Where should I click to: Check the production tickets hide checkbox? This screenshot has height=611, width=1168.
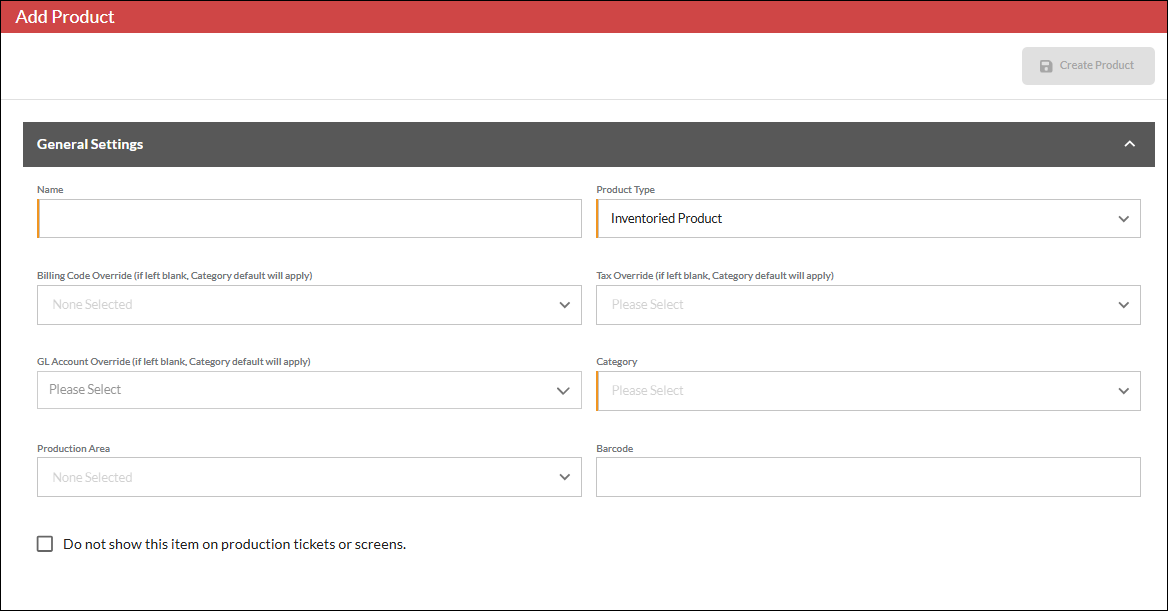45,544
